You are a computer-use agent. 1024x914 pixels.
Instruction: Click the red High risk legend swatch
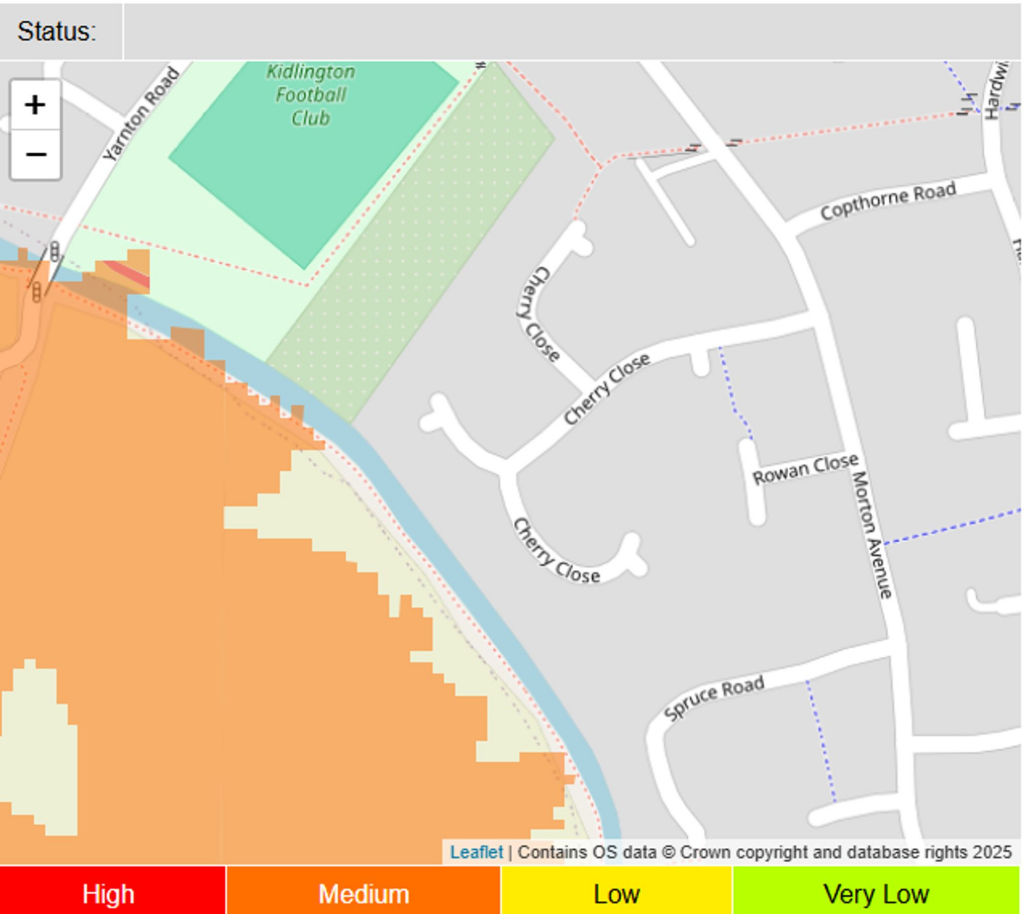click(x=112, y=892)
